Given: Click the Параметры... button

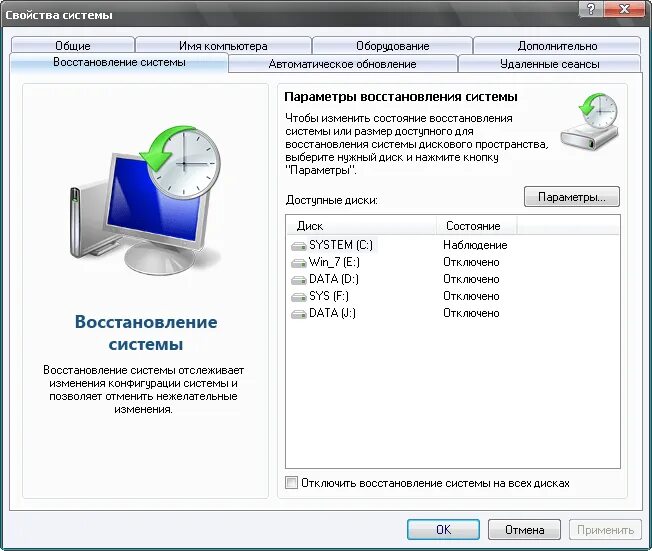Looking at the screenshot, I should 572,197.
